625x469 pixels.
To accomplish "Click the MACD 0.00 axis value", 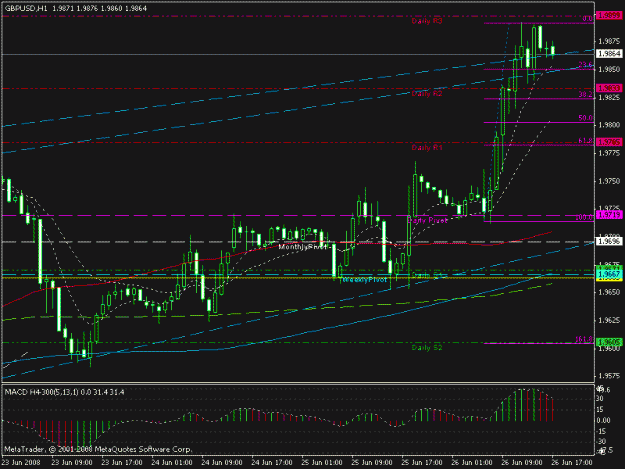I will point(603,420).
